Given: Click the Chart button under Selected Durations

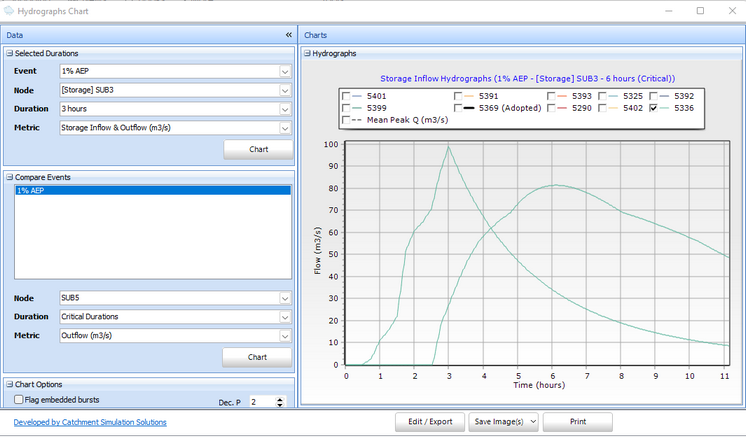Looking at the screenshot, I should 257,149.
